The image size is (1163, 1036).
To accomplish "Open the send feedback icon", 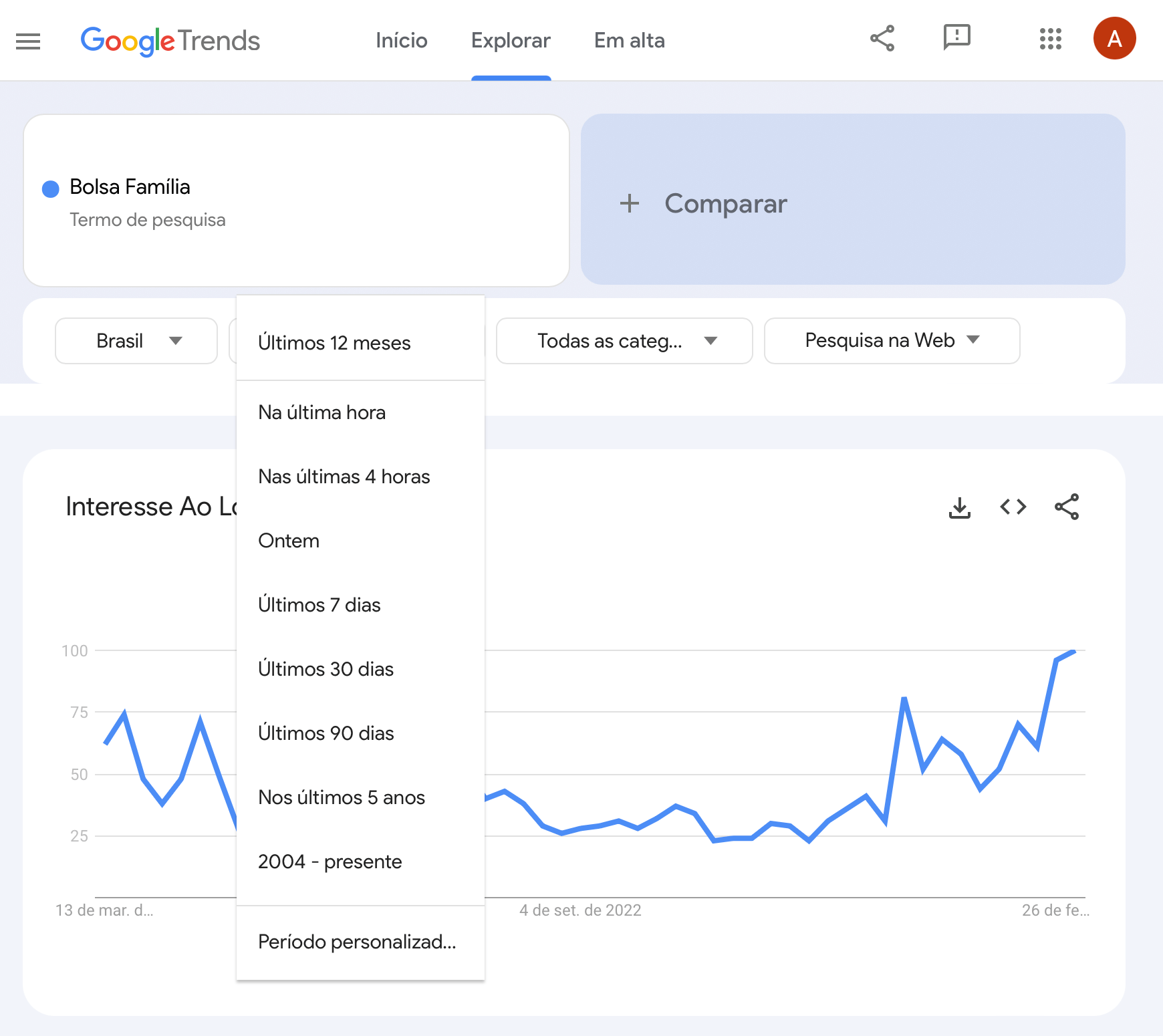I will click(x=956, y=38).
